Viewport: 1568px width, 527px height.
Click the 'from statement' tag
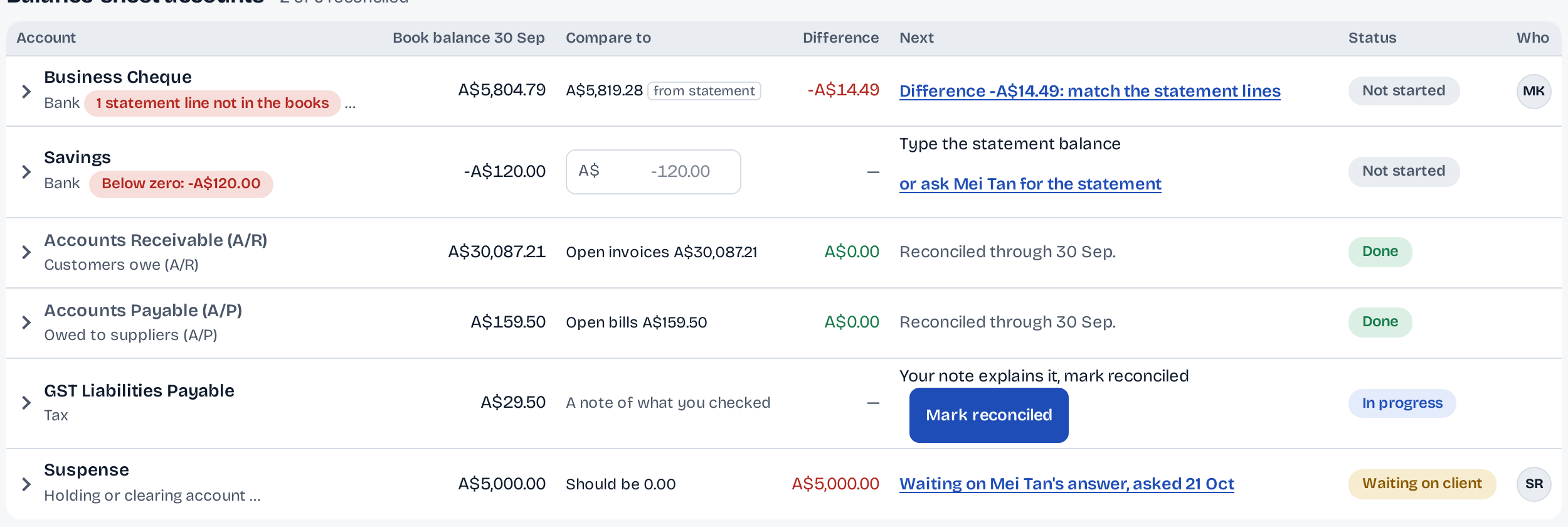coord(704,91)
